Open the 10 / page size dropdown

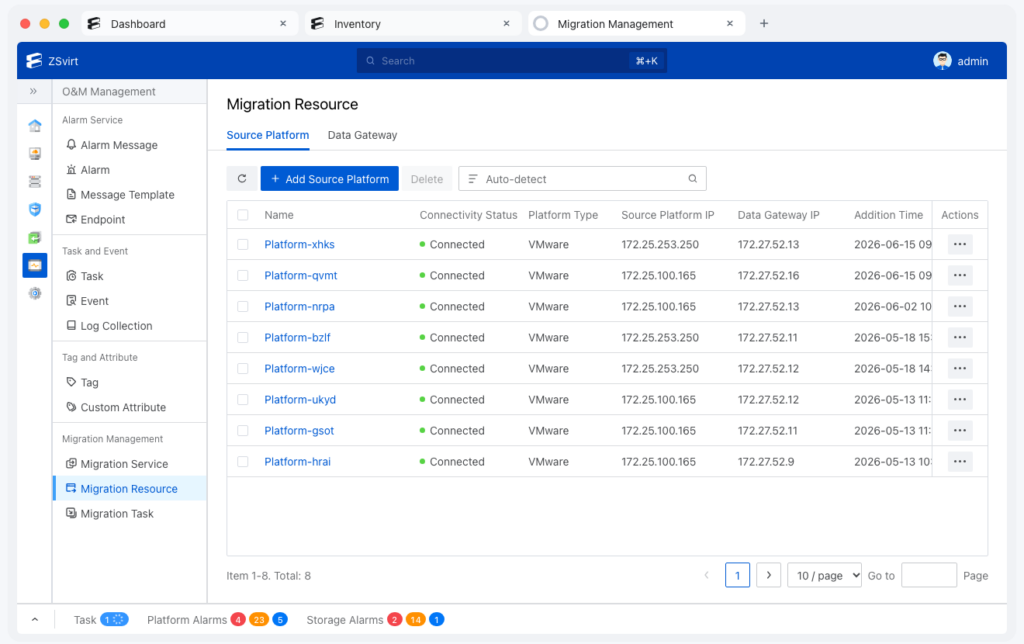point(824,575)
